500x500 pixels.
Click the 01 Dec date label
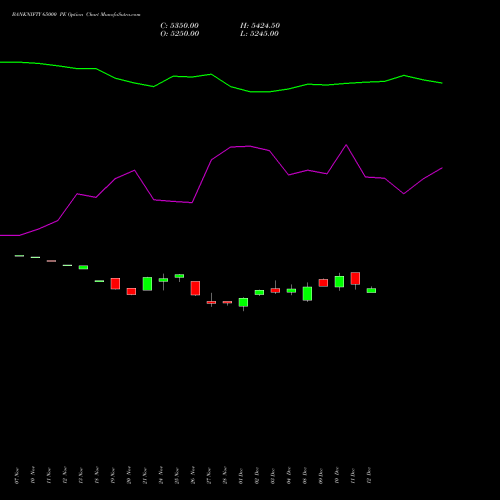tap(241, 476)
